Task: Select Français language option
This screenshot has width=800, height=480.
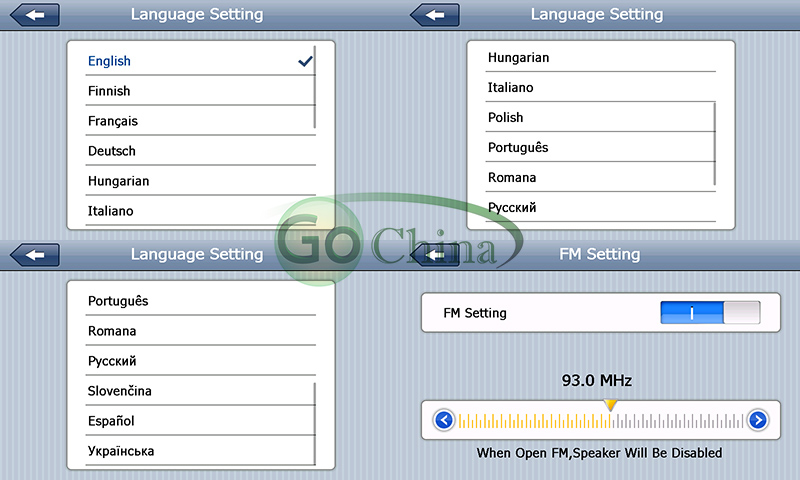Action: click(x=113, y=121)
